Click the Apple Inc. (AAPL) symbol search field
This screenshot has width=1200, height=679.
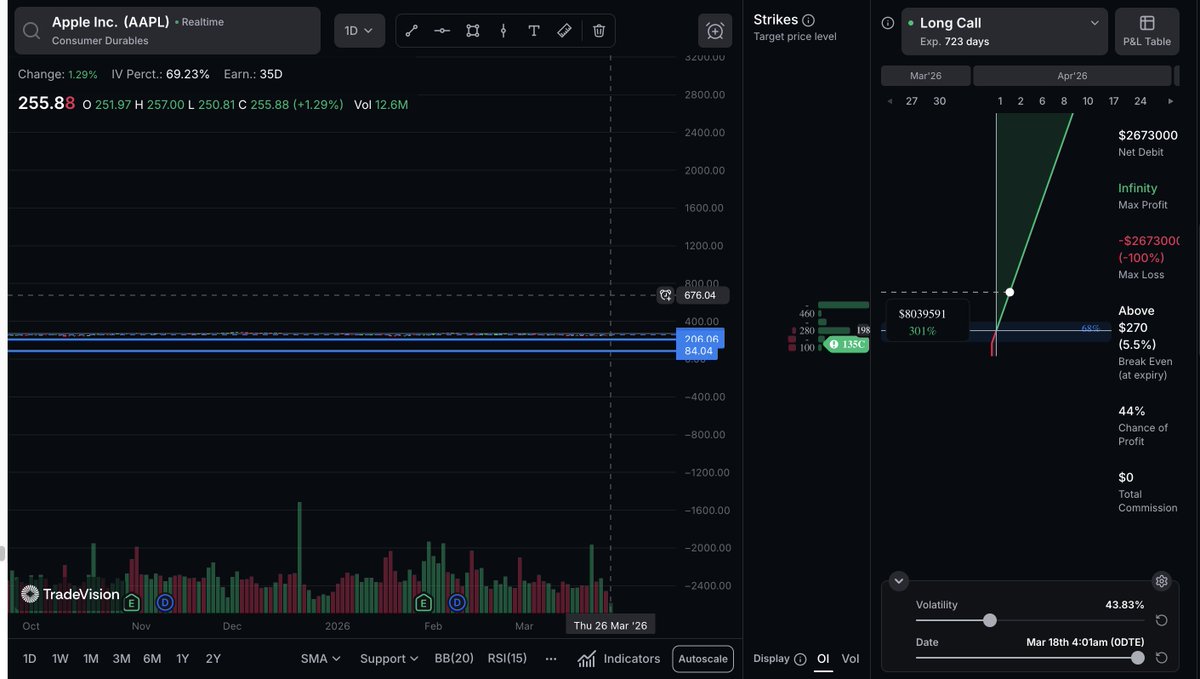[168, 31]
